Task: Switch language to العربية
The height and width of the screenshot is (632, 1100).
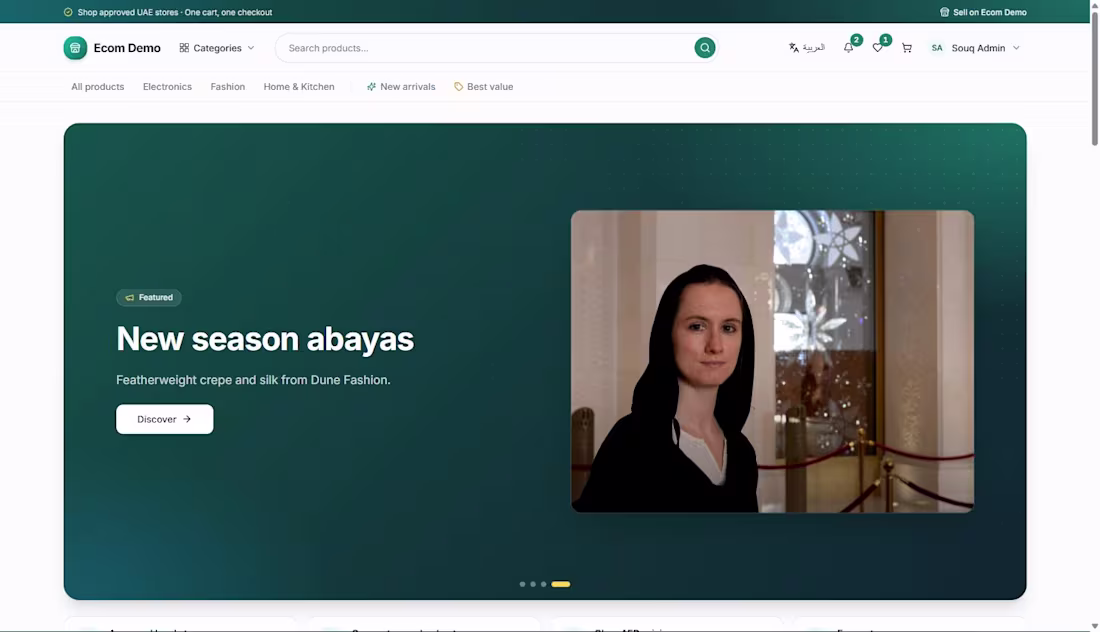Action: pyautogui.click(x=807, y=48)
